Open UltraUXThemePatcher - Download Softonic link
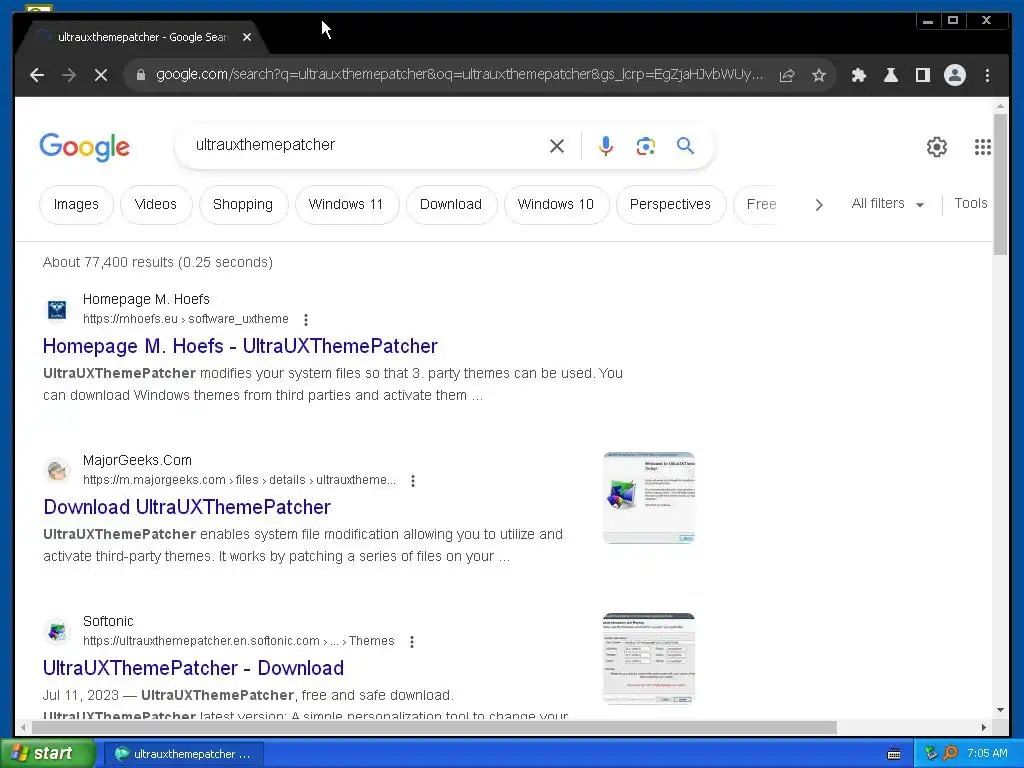The height and width of the screenshot is (768, 1024). pos(193,668)
